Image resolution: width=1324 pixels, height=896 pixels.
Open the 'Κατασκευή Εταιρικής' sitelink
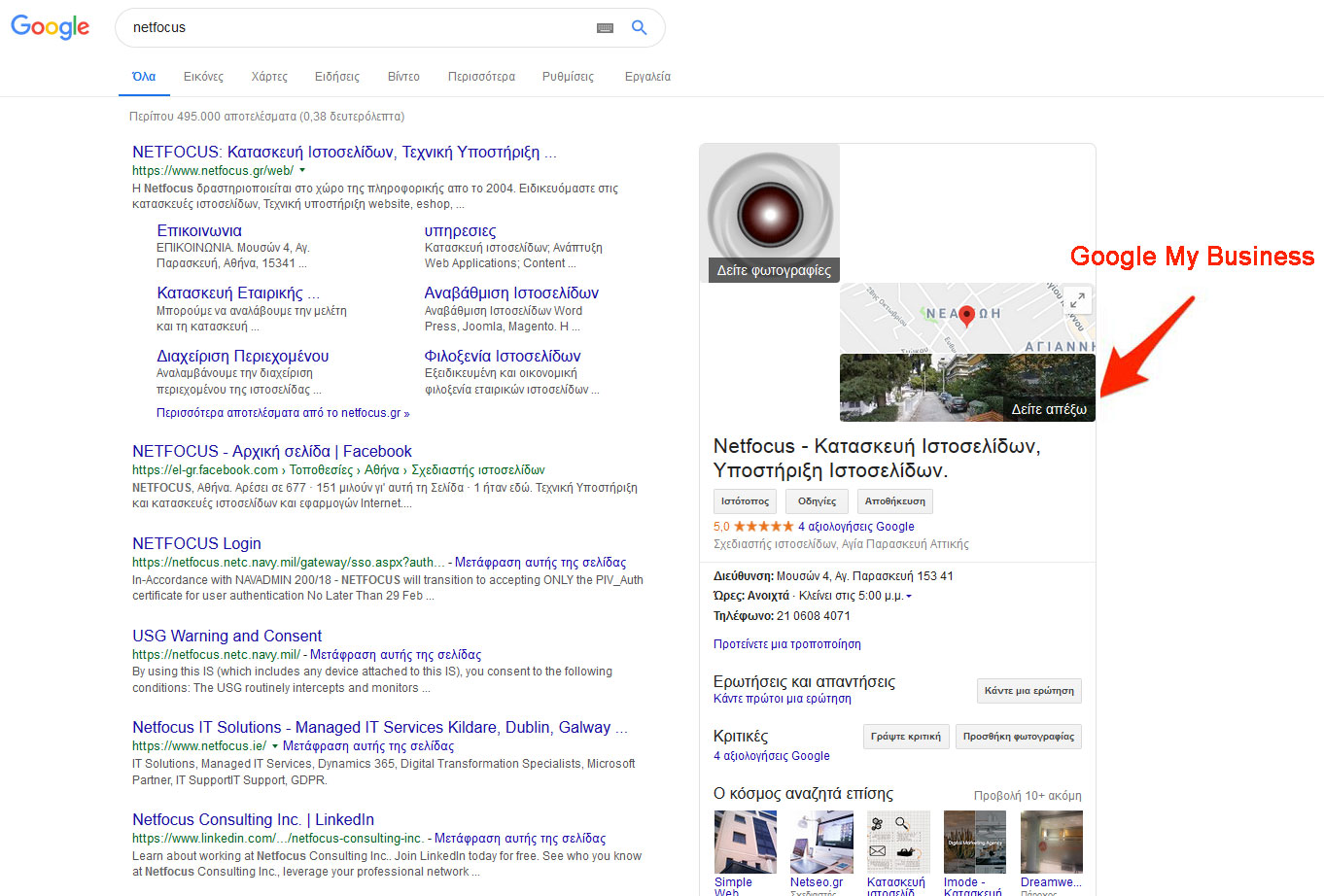[x=238, y=293]
